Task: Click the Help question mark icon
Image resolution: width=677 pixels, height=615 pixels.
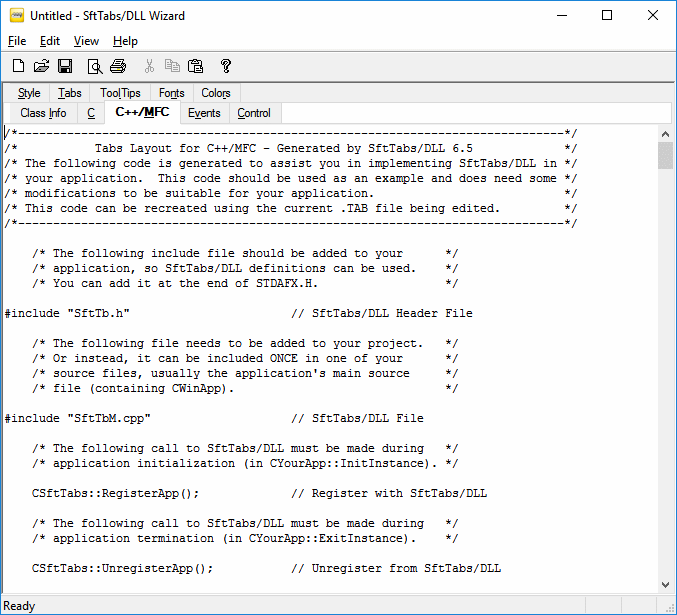Action: pyautogui.click(x=226, y=66)
